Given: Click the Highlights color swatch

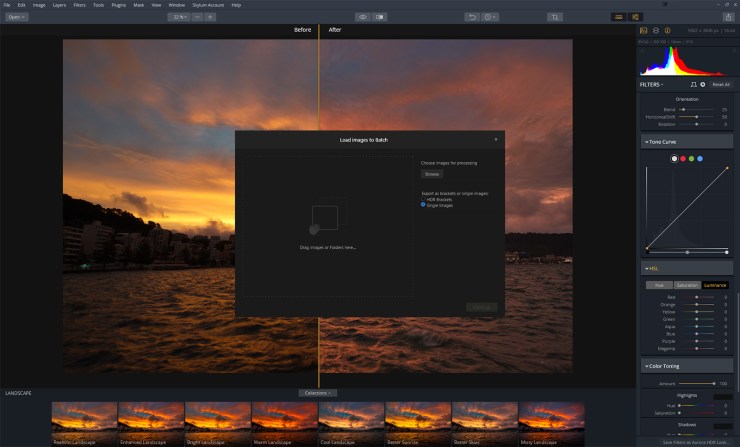Looking at the screenshot, I should click(x=723, y=397).
